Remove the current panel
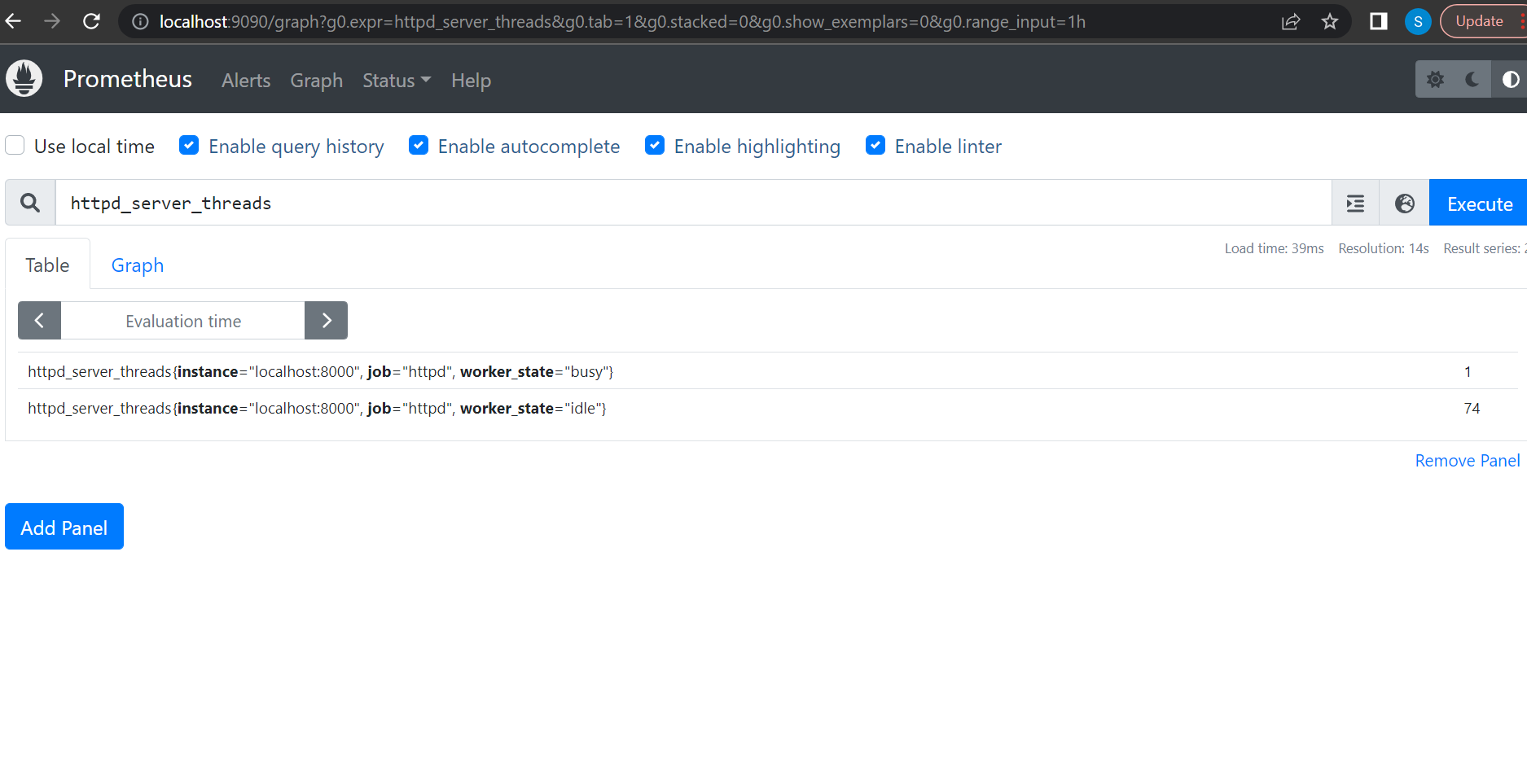1527x784 pixels. click(x=1468, y=461)
